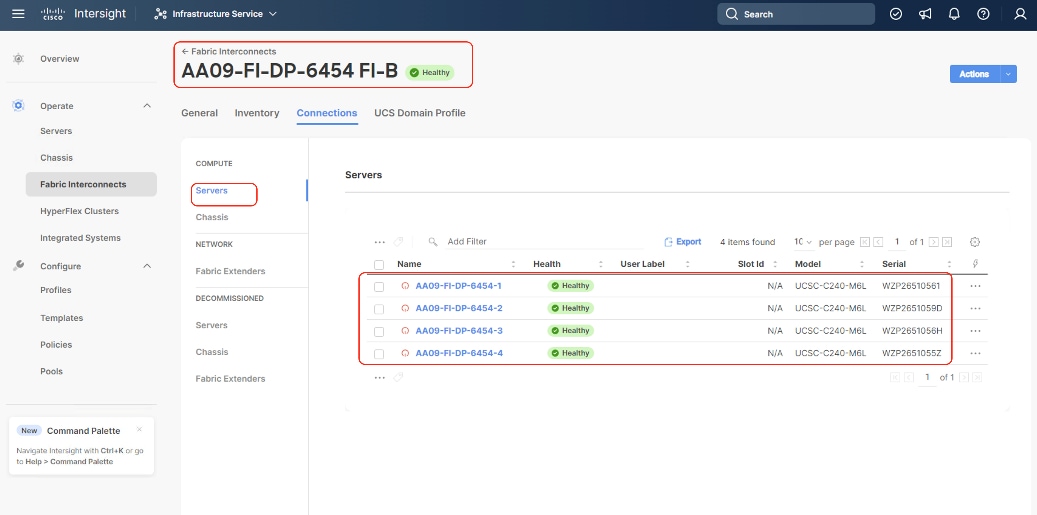Click the page number field above table
Image resolution: width=1037 pixels, height=515 pixels.
(896, 242)
